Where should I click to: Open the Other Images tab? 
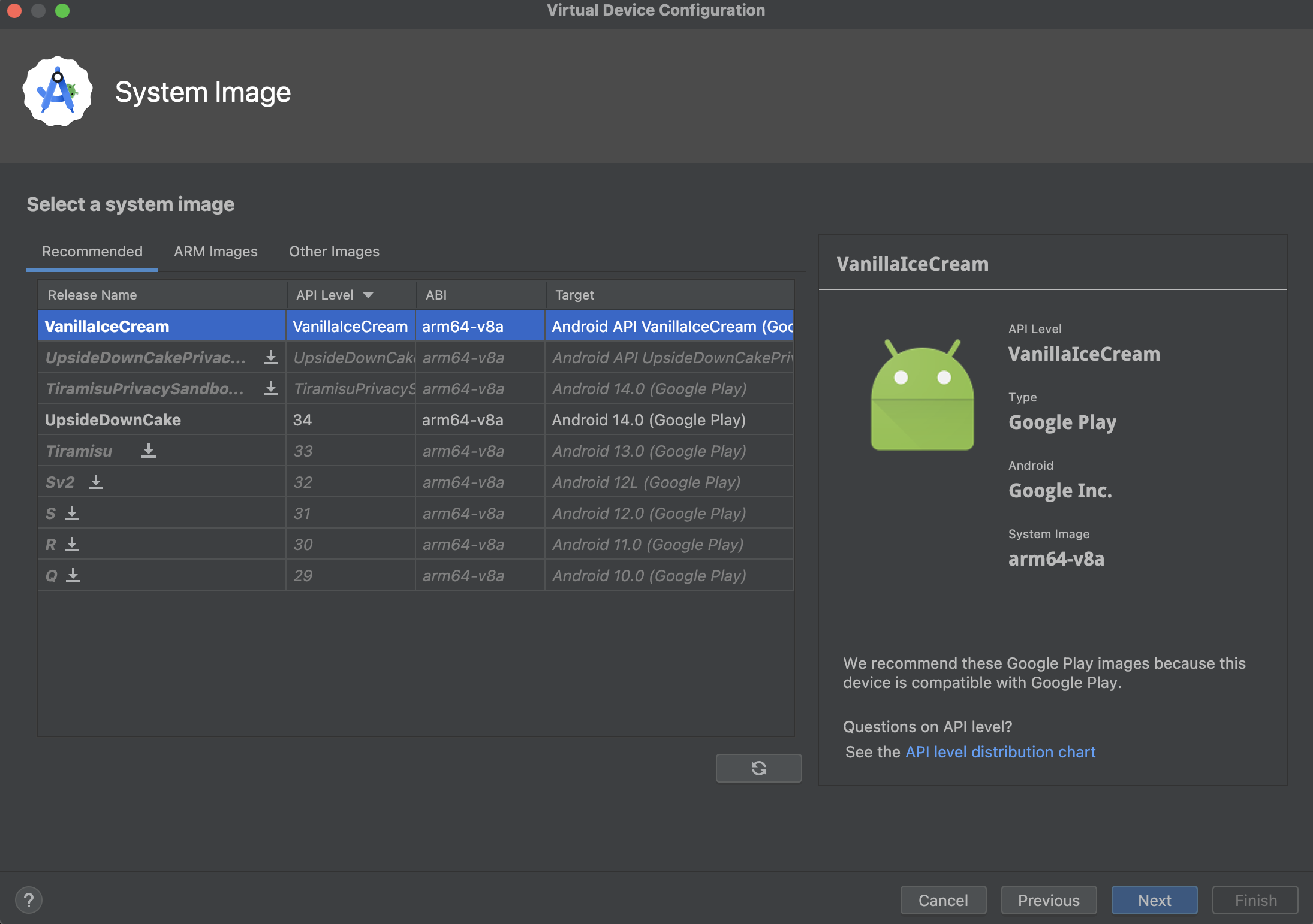(x=334, y=251)
